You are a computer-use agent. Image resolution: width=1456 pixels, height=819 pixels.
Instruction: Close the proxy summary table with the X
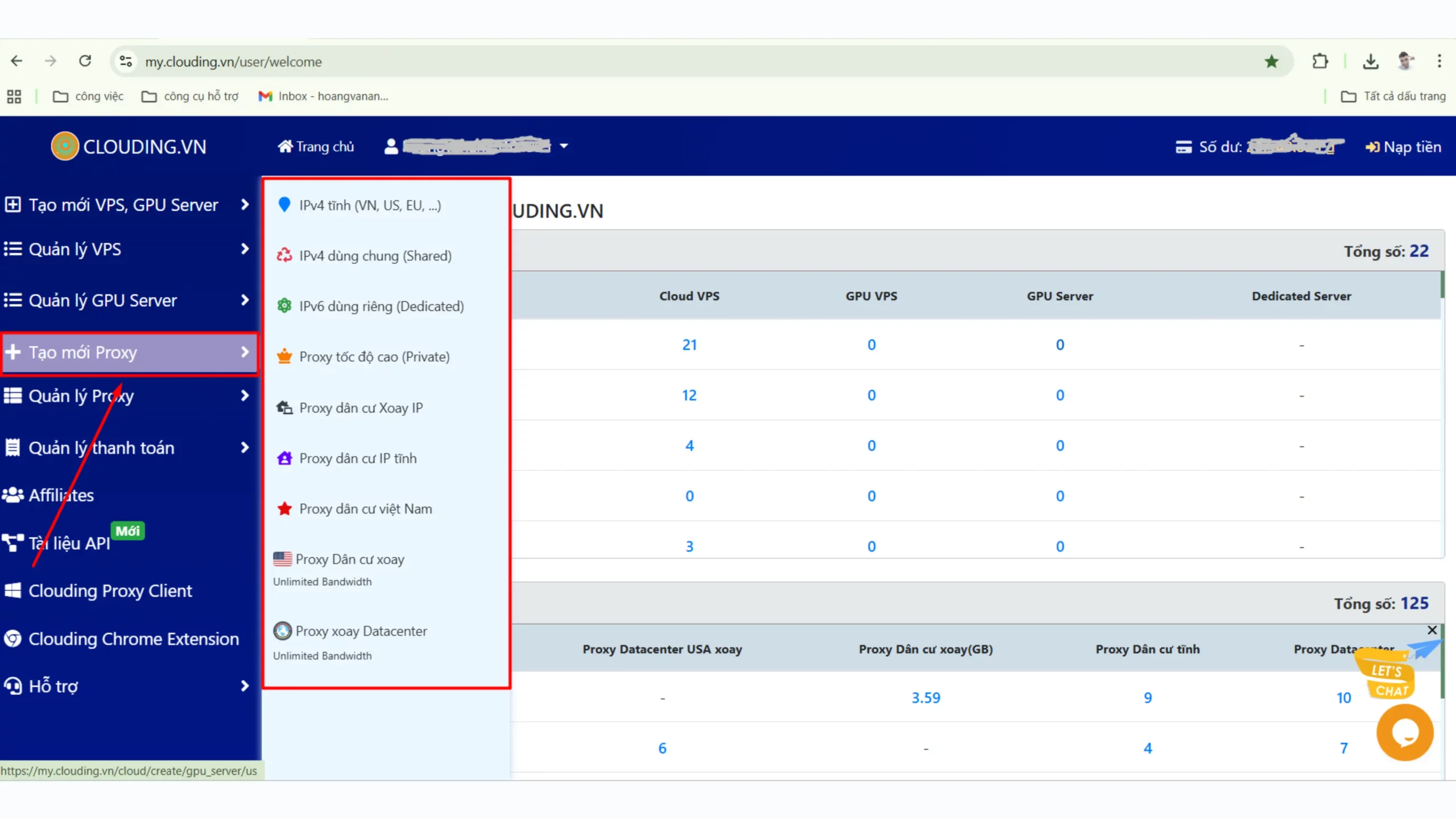coord(1432,630)
